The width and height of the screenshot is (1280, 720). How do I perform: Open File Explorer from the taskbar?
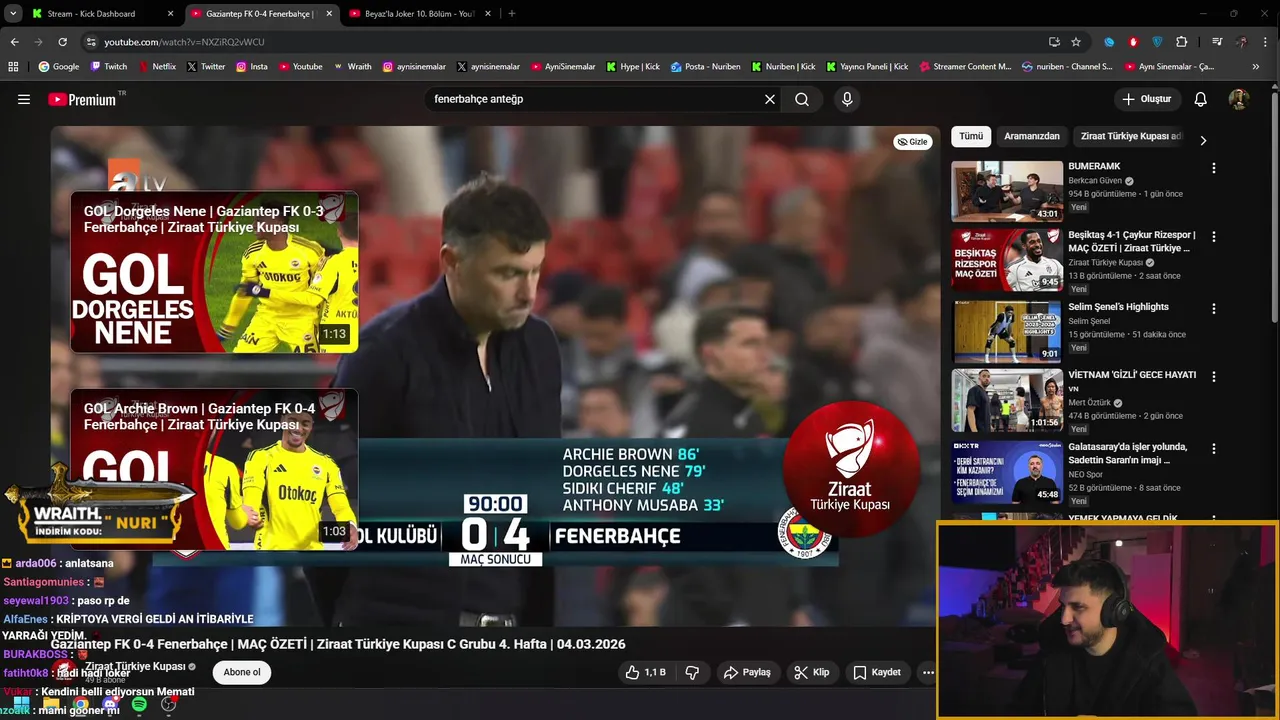(x=51, y=705)
